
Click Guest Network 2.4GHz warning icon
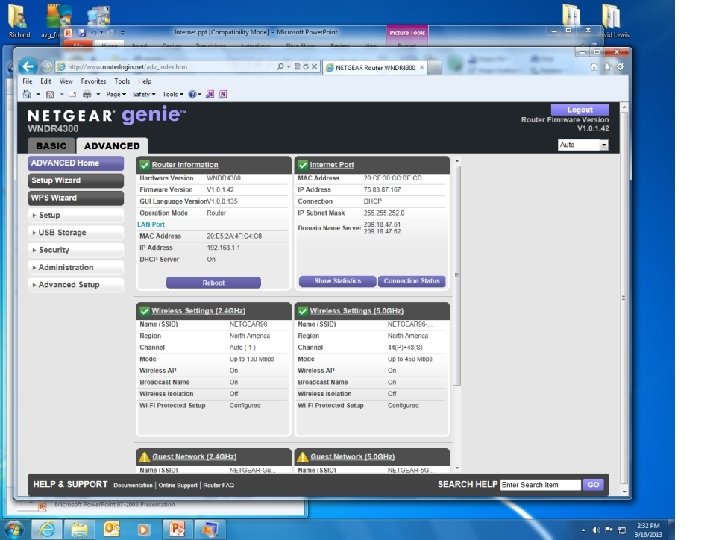point(144,456)
